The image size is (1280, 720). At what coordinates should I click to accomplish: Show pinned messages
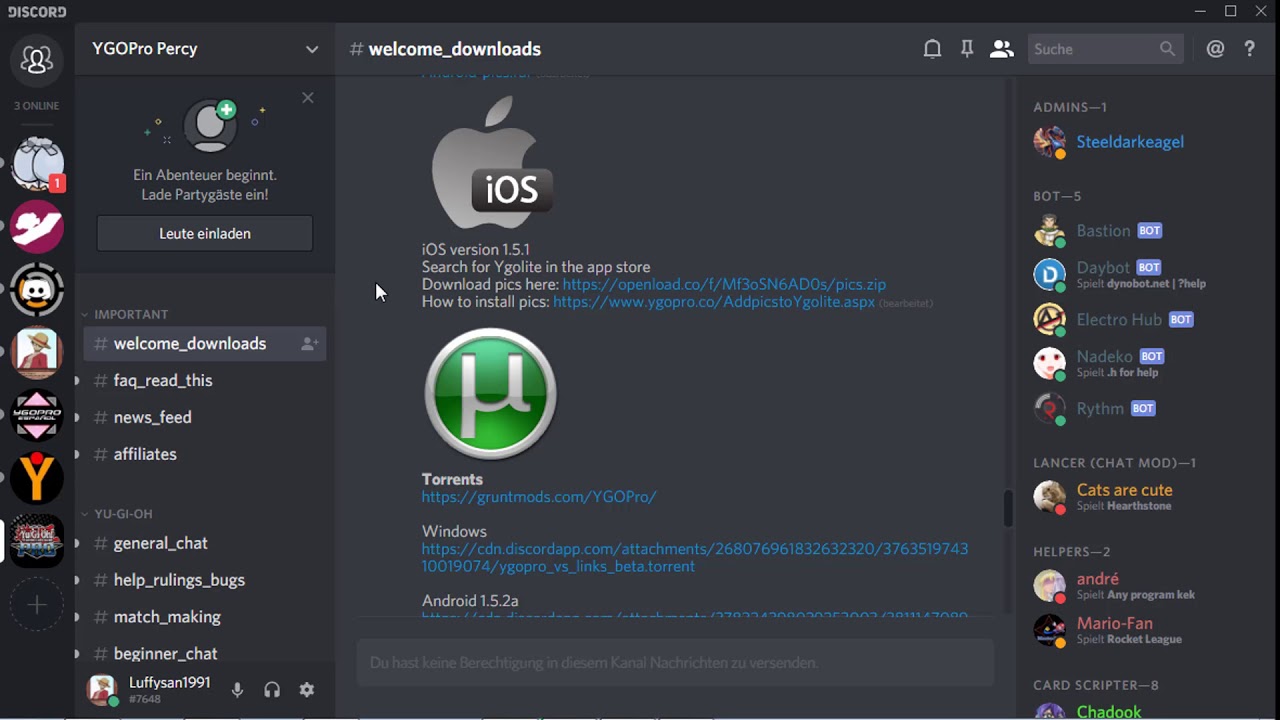(966, 49)
